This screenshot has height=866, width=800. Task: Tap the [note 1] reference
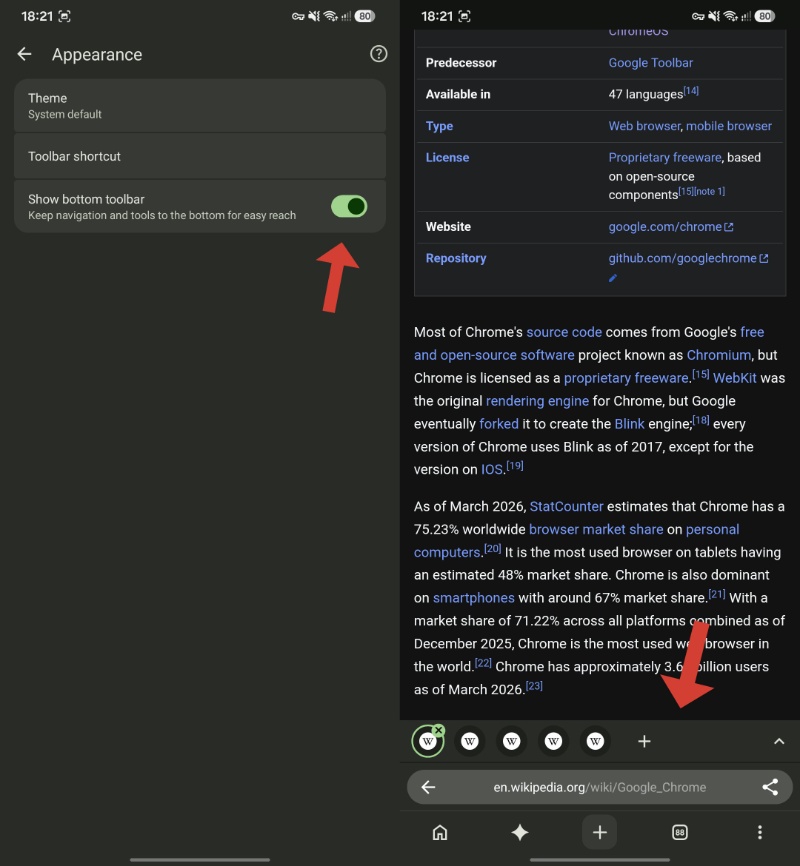(709, 191)
